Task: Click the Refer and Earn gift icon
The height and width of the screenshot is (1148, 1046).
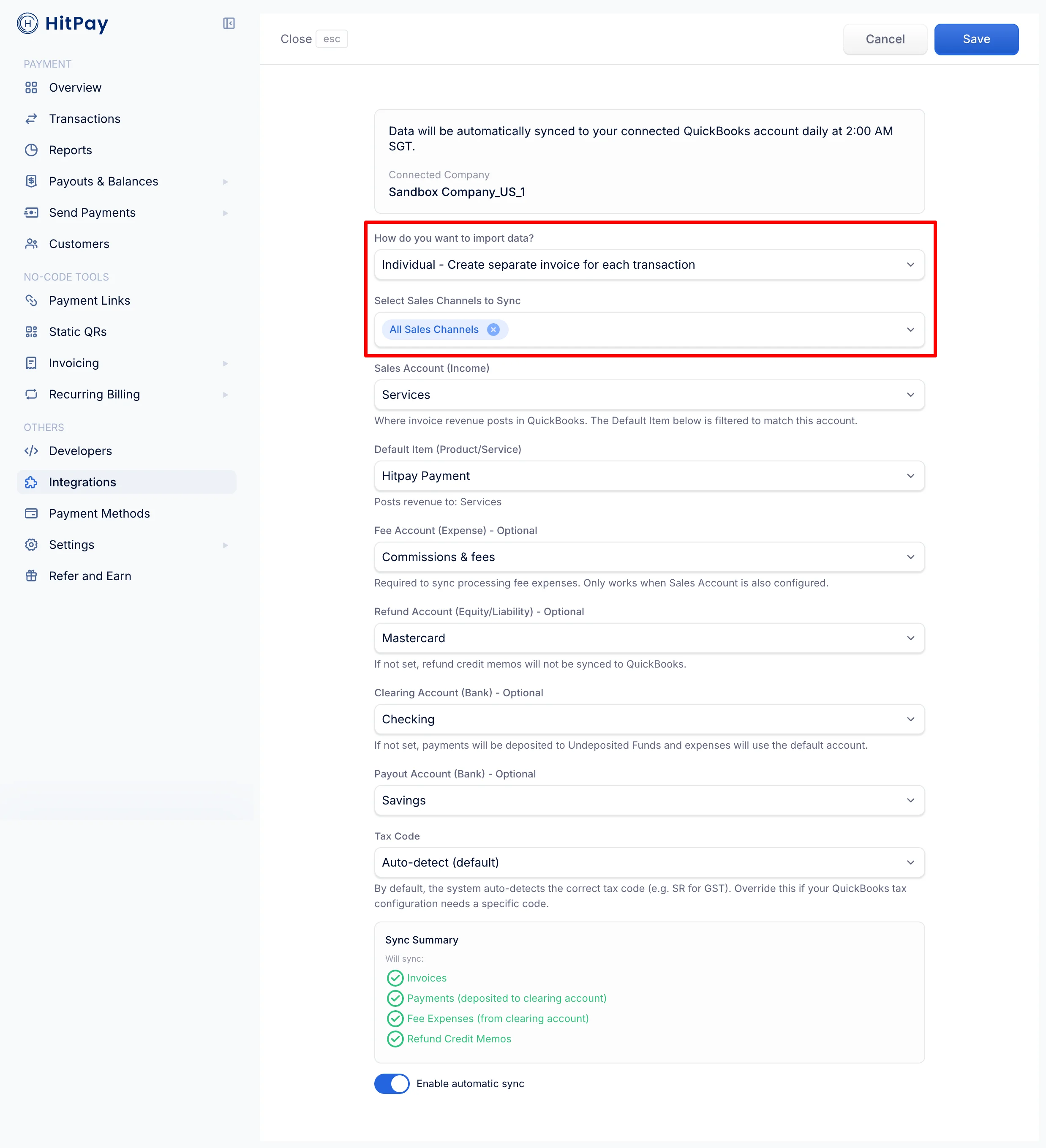Action: [31, 576]
